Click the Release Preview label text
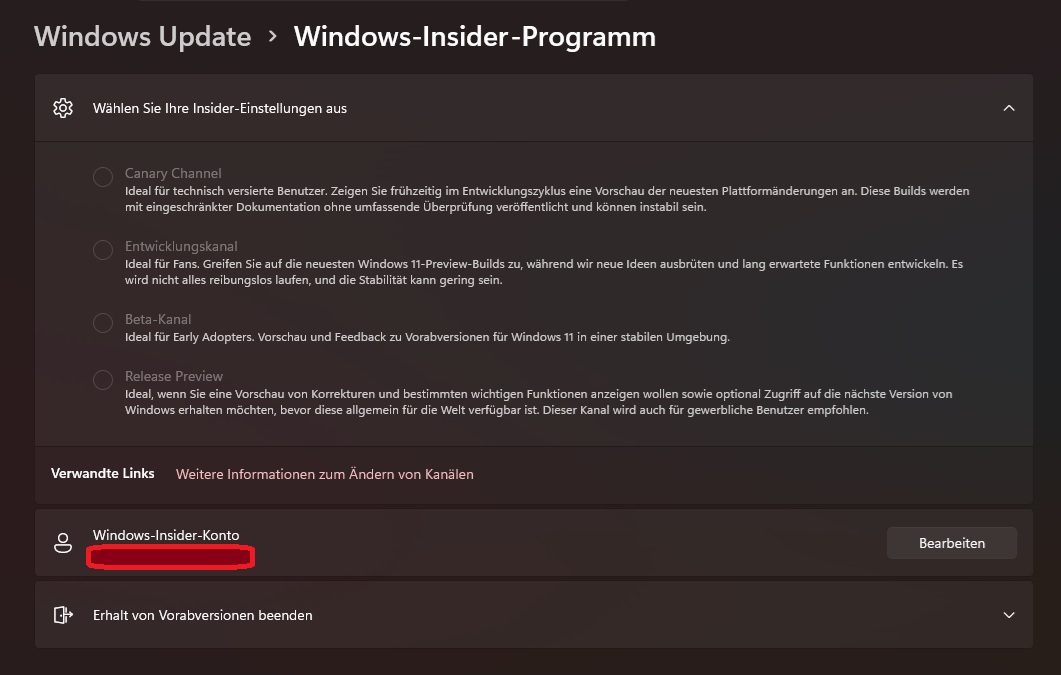Image resolution: width=1061 pixels, height=675 pixels. 174,376
